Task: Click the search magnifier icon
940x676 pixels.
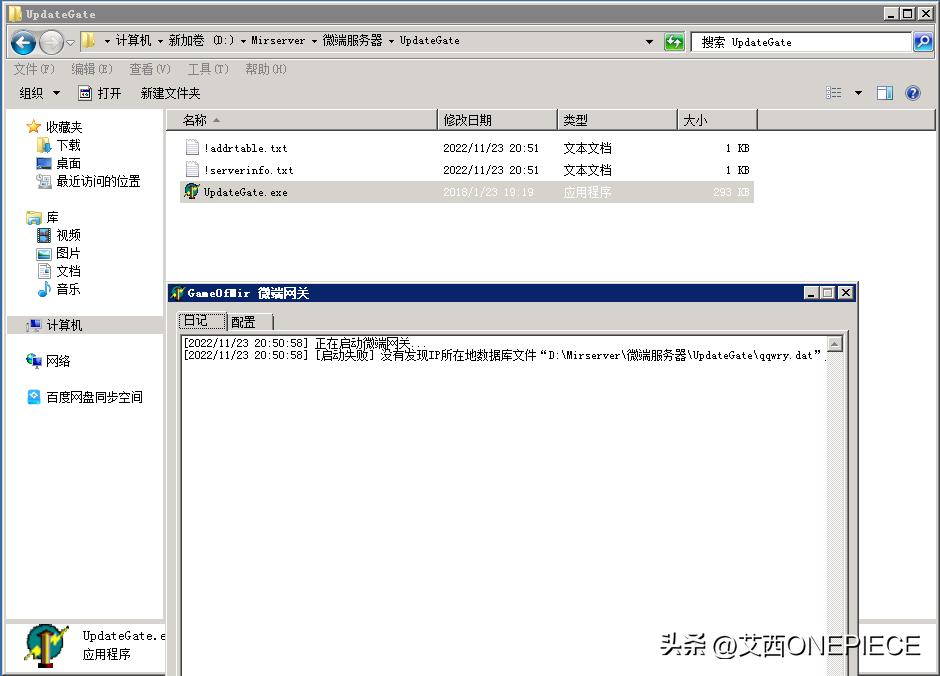Action: click(923, 42)
